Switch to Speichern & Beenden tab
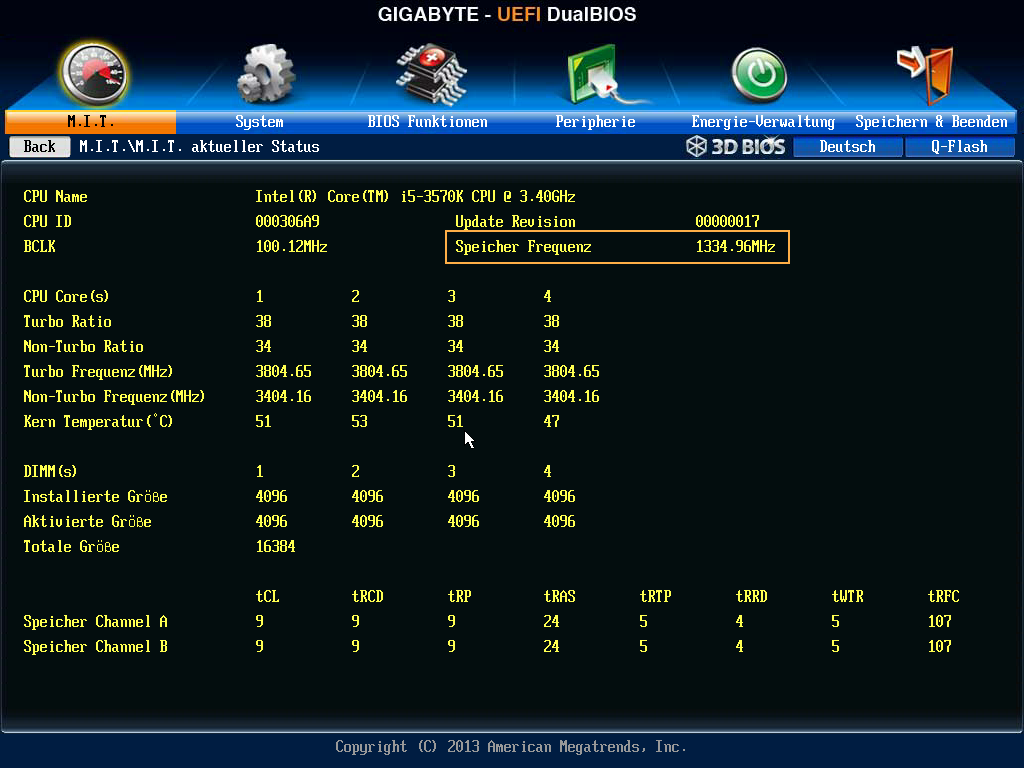Screen dimensions: 1024x768 coord(931,121)
